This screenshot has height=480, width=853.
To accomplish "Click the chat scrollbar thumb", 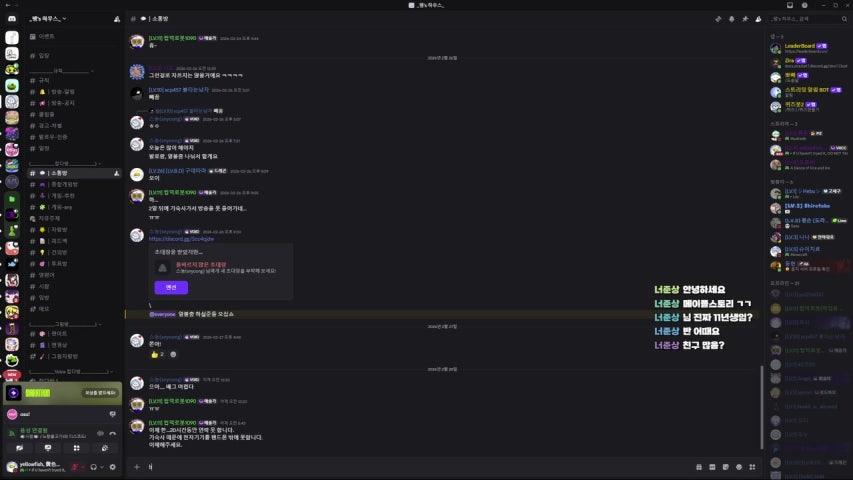I will tap(762, 407).
